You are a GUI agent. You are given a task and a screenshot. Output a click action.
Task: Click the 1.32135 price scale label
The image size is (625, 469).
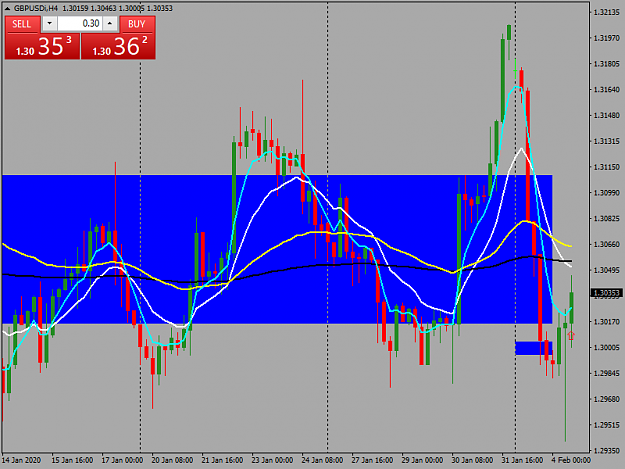point(607,12)
